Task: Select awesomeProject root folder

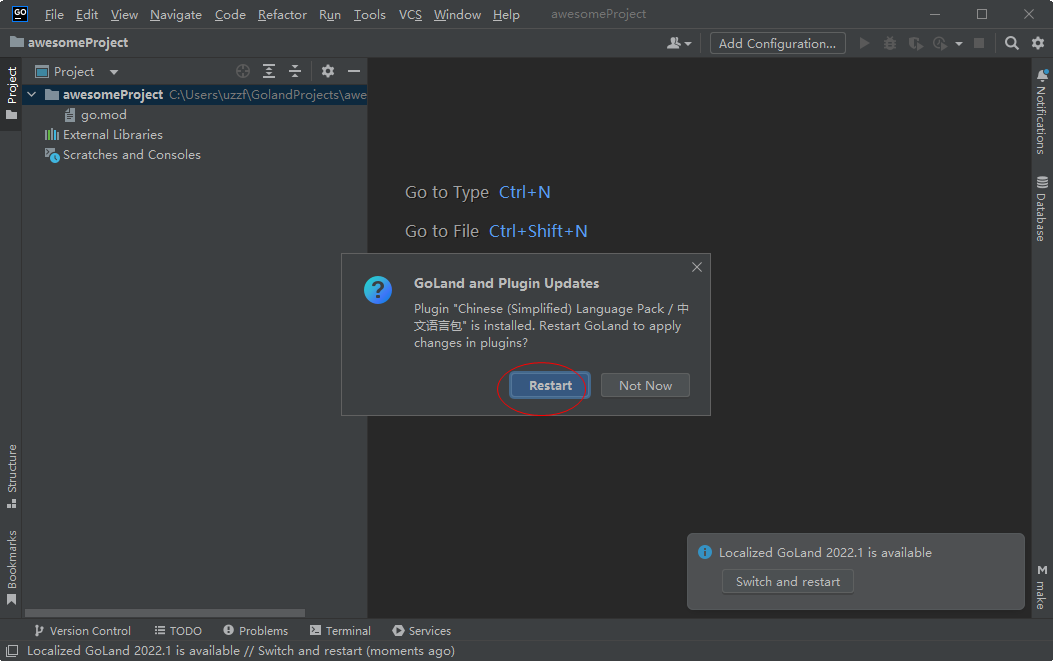Action: [x=195, y=95]
